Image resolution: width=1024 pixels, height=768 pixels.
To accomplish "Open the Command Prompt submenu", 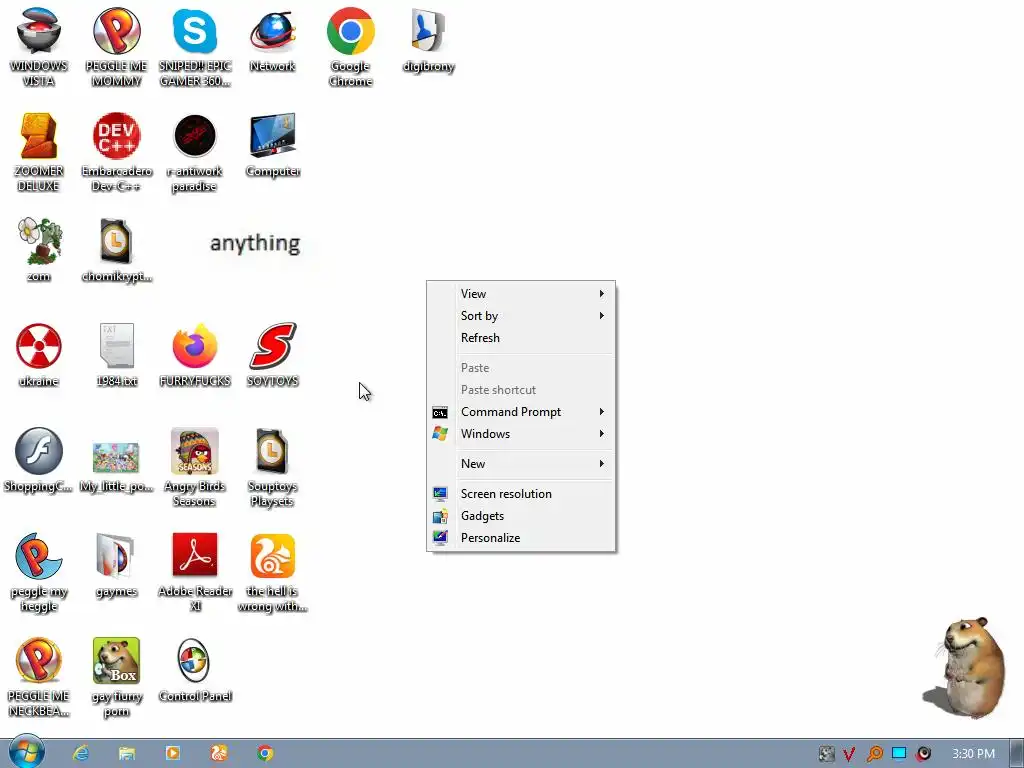I will [x=520, y=412].
